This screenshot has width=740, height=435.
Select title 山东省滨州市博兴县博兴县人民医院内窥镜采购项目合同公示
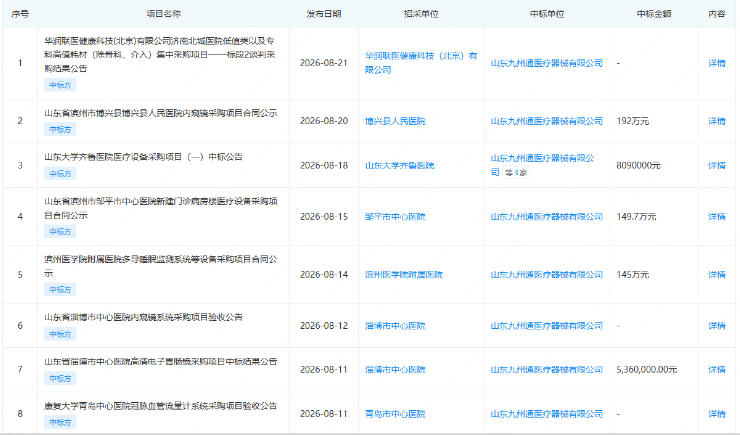coord(160,113)
